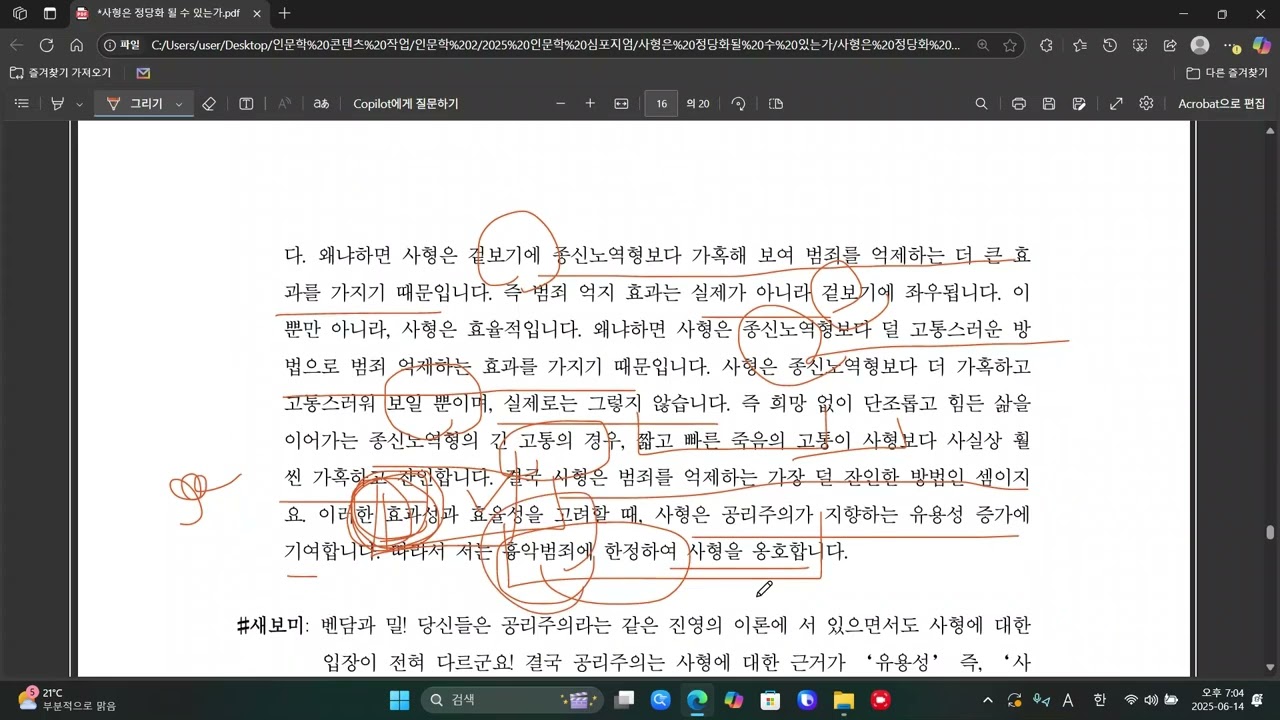
Task: Open the Settings and more menu
Action: [1231, 45]
